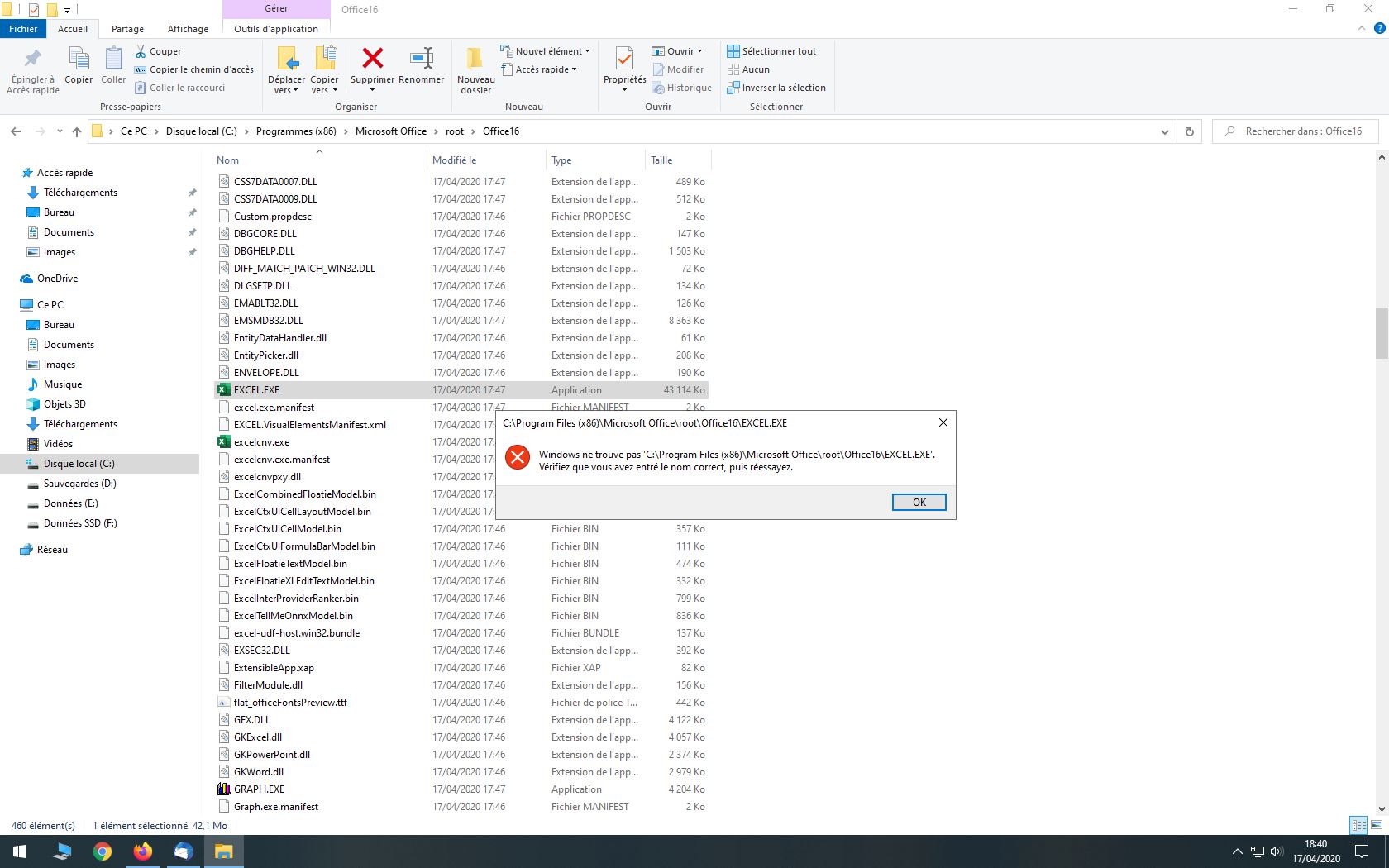Open the Déplacer vers menu
This screenshot has width=1389, height=868.
click(x=286, y=70)
